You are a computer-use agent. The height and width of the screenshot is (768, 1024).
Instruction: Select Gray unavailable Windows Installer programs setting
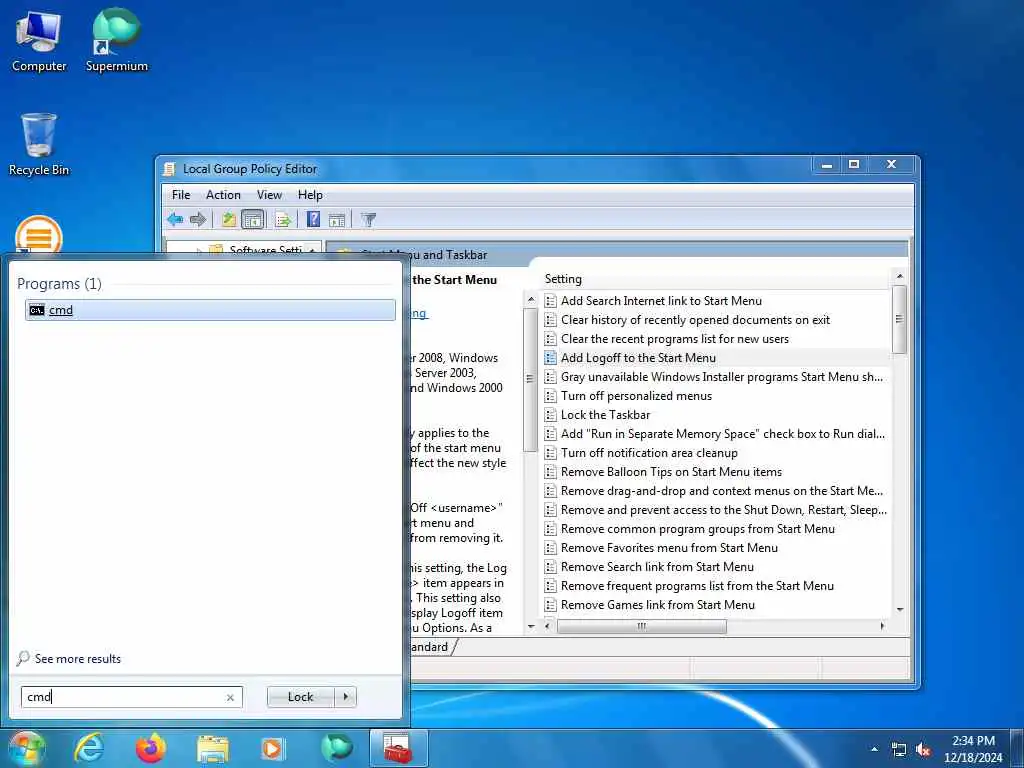pos(721,377)
